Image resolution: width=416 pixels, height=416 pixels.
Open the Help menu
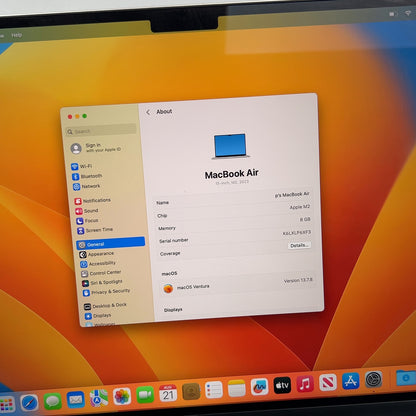16,35
